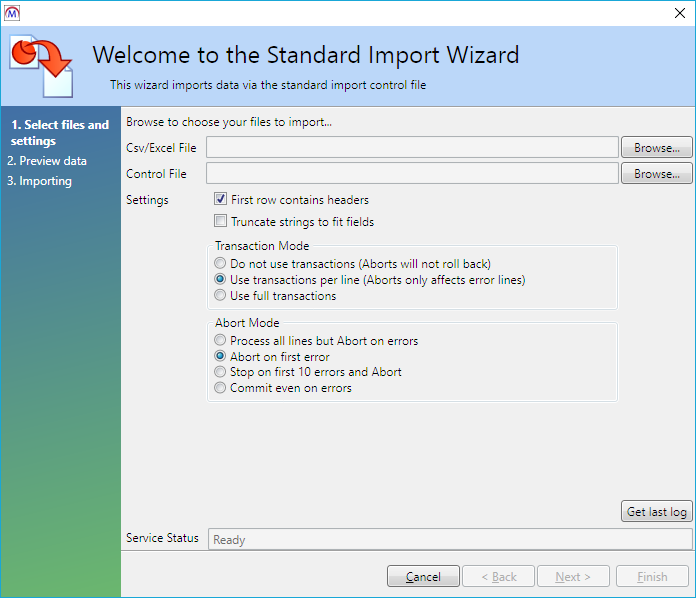Click into the Csv/Excel File path field
The width and height of the screenshot is (696, 598).
(412, 148)
